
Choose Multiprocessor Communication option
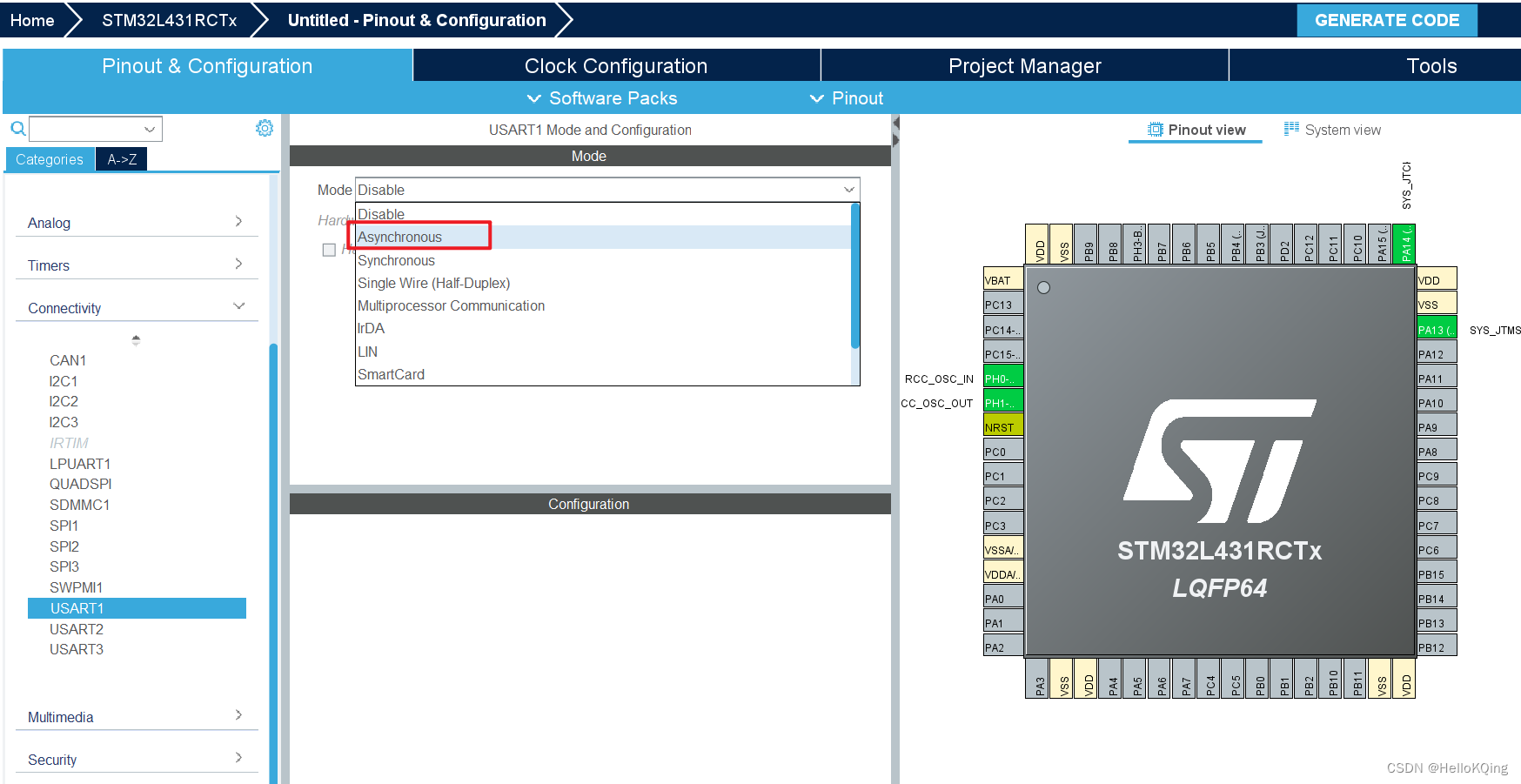(x=603, y=305)
